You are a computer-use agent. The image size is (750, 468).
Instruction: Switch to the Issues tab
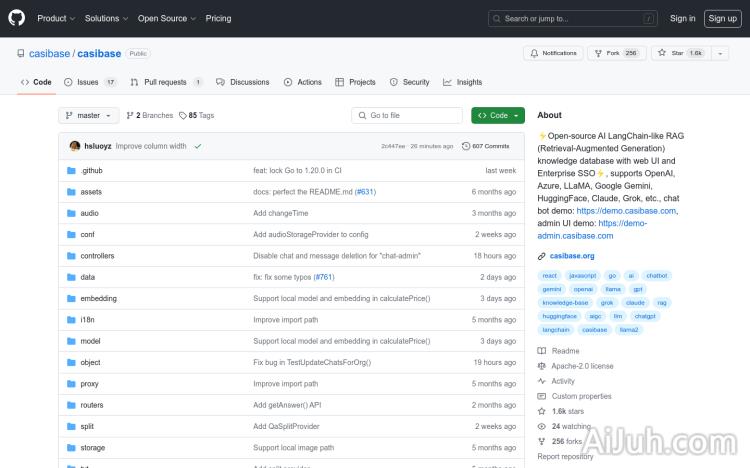click(89, 82)
